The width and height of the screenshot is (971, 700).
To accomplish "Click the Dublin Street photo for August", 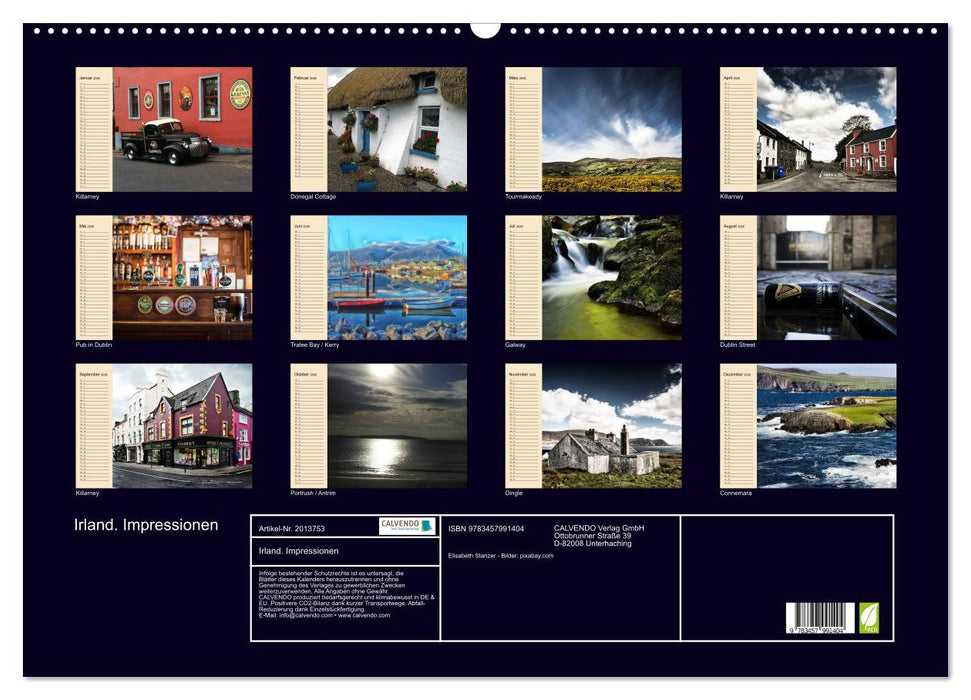I will pyautogui.click(x=826, y=277).
